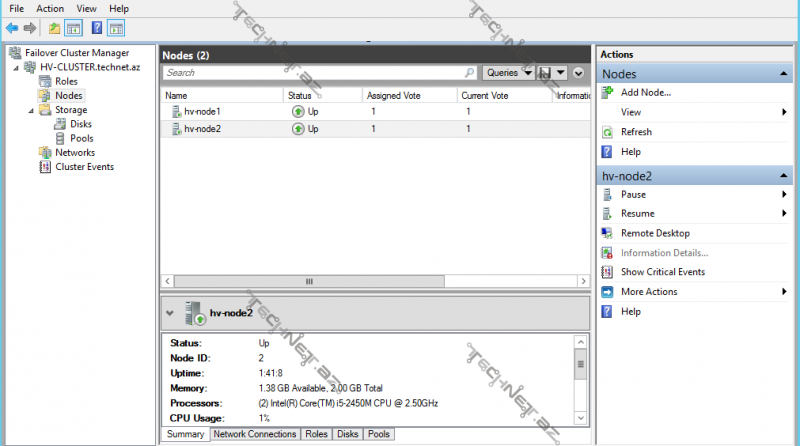Open Networks in the console tree
The width and height of the screenshot is (800, 446).
tap(75, 153)
